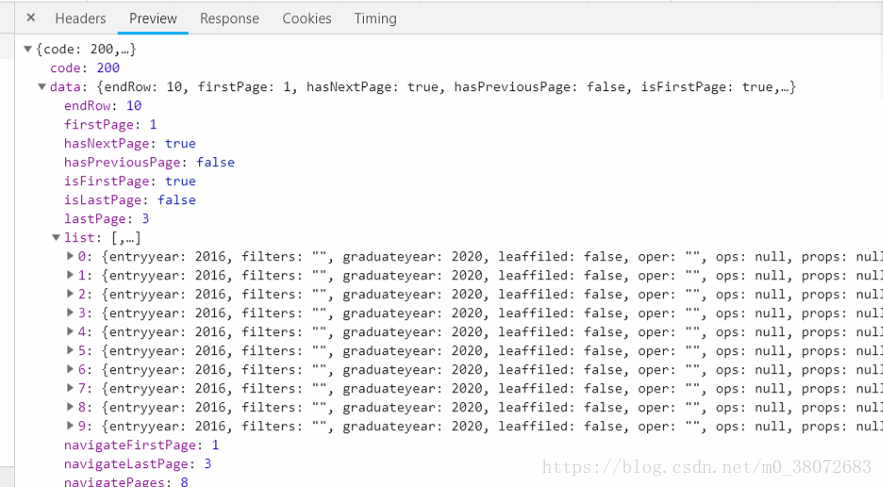Select the Preview tab
Viewport: 883px width, 487px height.
(x=153, y=19)
